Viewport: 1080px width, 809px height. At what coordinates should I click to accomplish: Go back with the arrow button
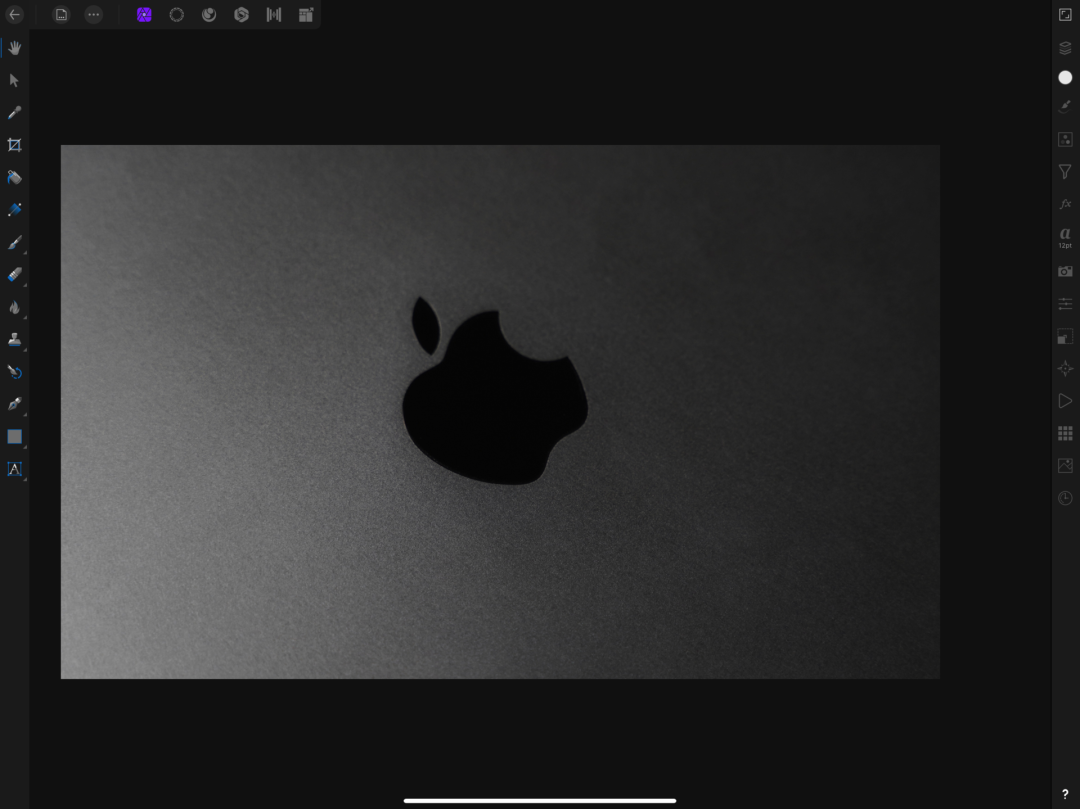coord(14,14)
